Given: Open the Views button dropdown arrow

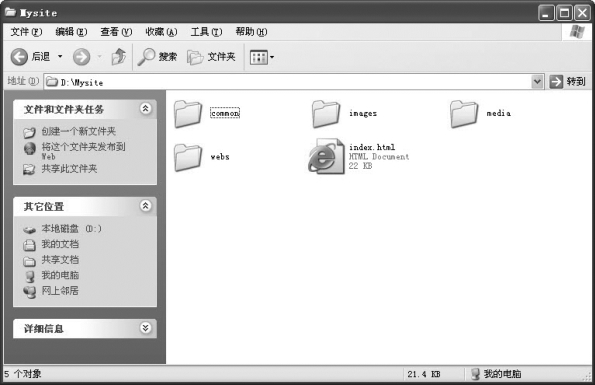Looking at the screenshot, I should pyautogui.click(x=272, y=58).
